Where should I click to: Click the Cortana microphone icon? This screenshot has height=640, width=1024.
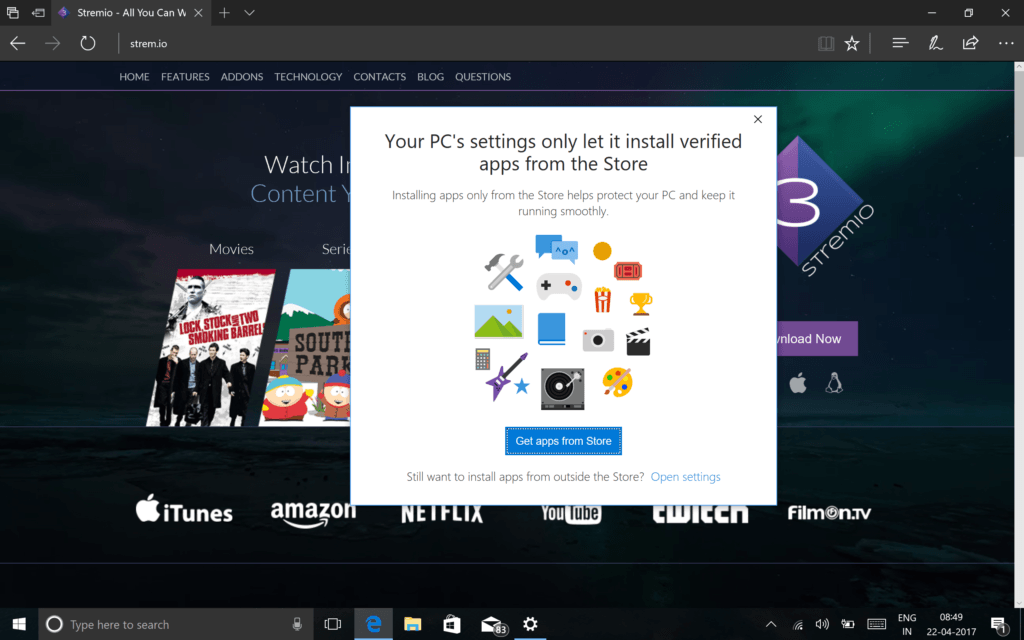click(x=297, y=624)
